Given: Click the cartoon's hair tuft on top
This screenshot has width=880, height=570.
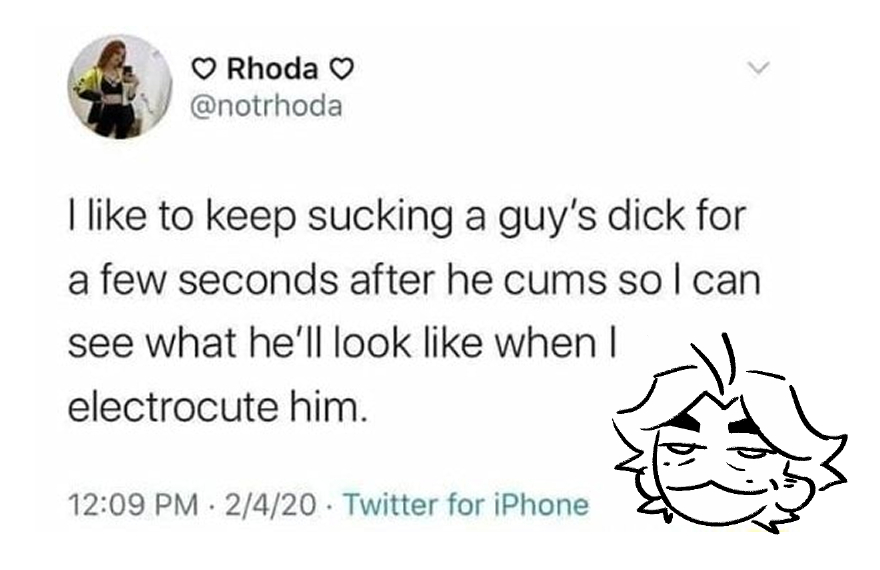Looking at the screenshot, I should [x=715, y=365].
